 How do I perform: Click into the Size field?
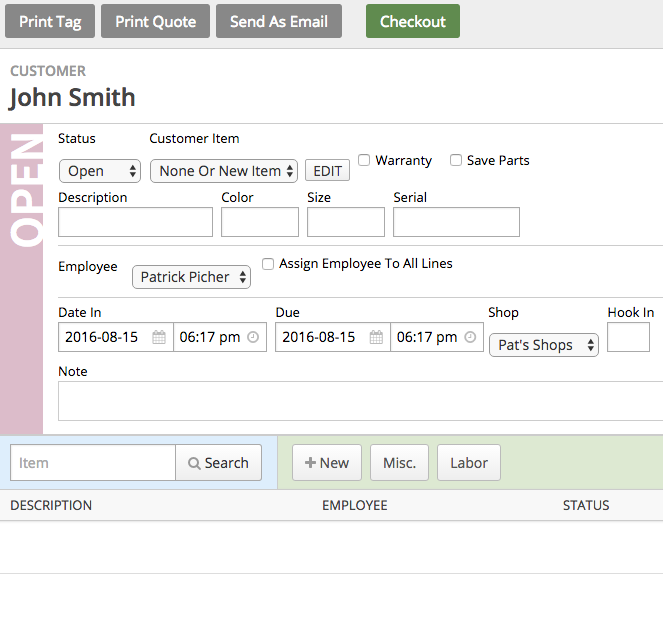click(x=346, y=222)
